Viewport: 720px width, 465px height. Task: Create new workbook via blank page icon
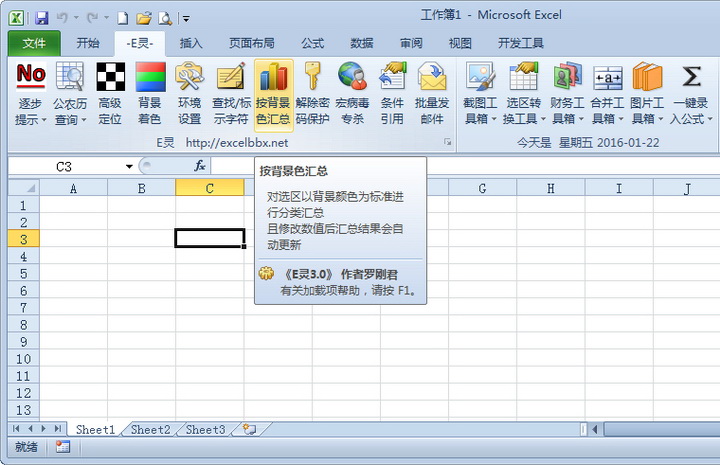[123, 18]
